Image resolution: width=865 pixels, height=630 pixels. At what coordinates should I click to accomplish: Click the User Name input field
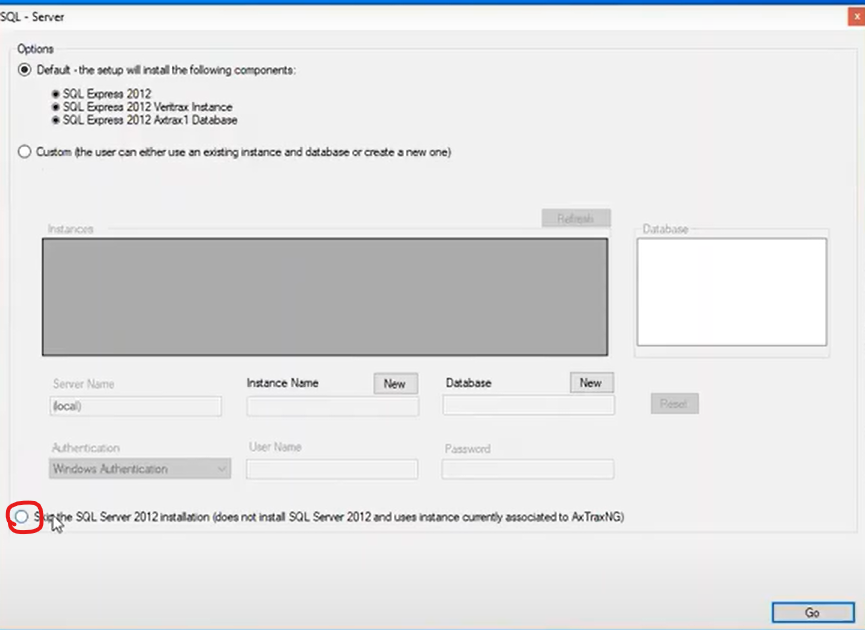point(332,469)
